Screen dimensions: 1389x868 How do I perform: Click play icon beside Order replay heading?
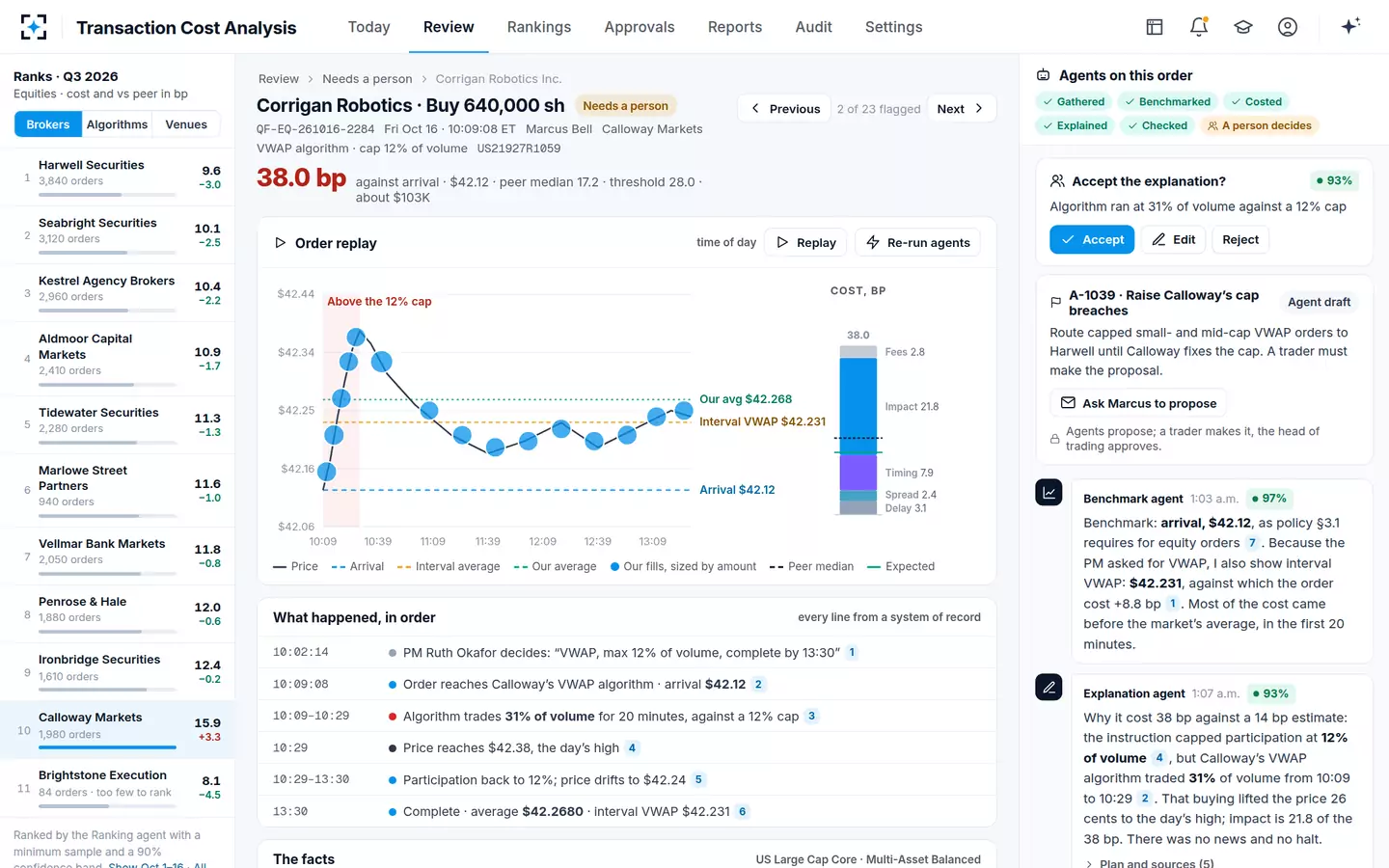coord(280,243)
